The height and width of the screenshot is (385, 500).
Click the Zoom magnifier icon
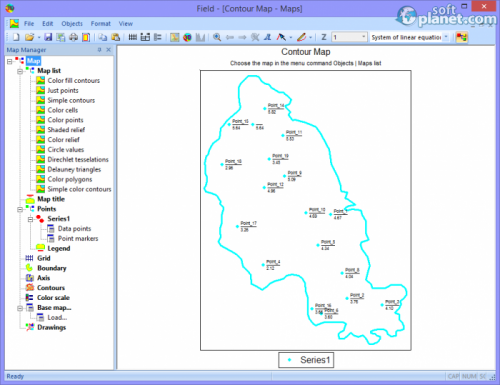(217, 37)
